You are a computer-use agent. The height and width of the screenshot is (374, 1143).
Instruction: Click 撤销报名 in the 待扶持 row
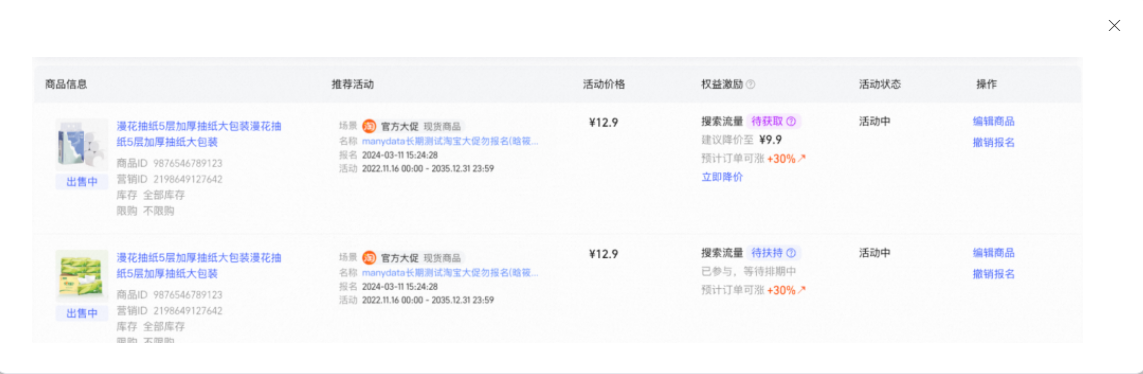[994, 274]
